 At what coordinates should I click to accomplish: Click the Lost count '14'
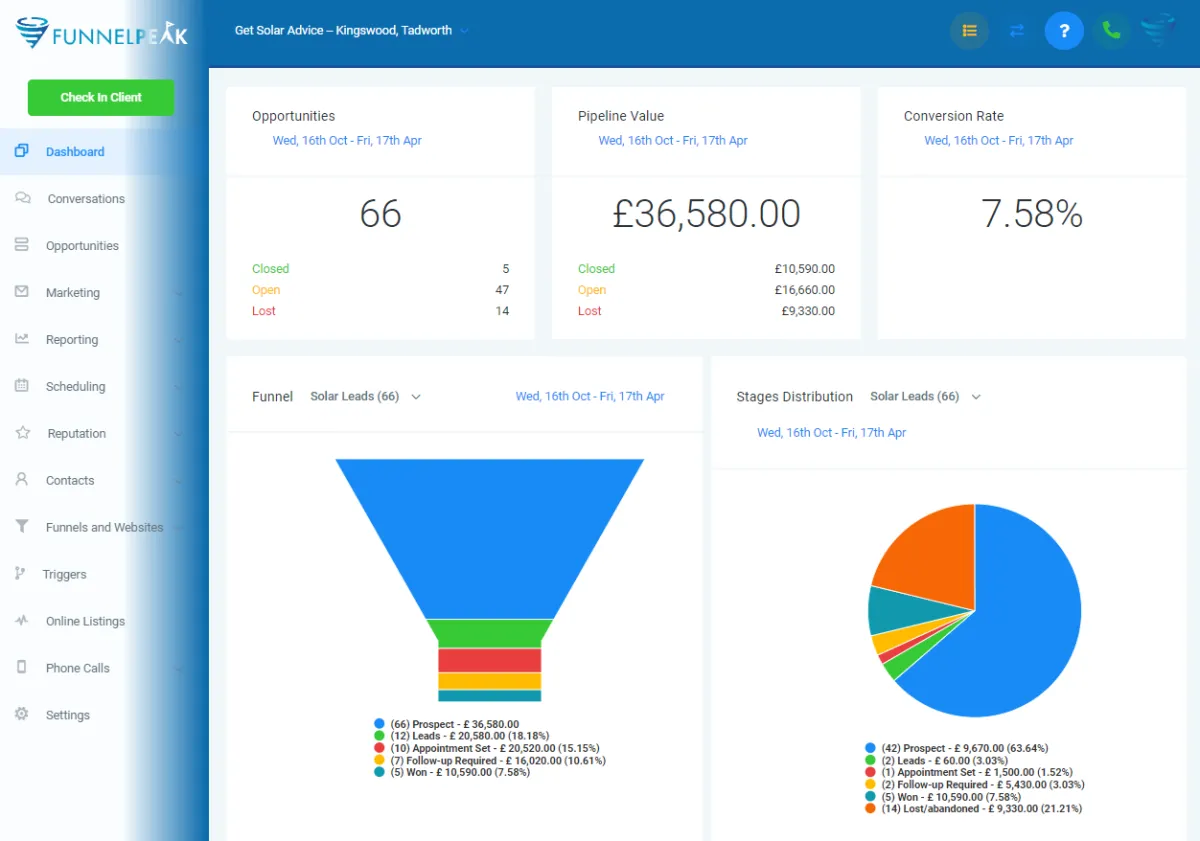point(502,311)
